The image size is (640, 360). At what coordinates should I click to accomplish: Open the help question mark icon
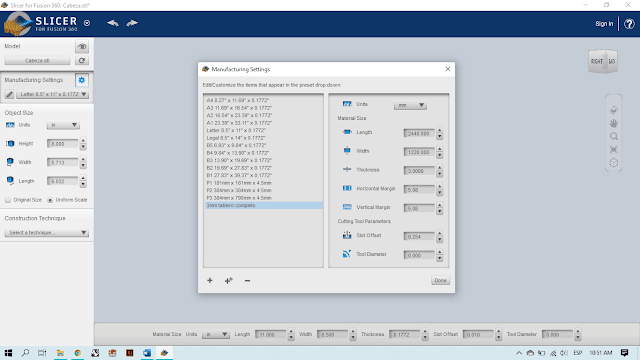tap(629, 24)
